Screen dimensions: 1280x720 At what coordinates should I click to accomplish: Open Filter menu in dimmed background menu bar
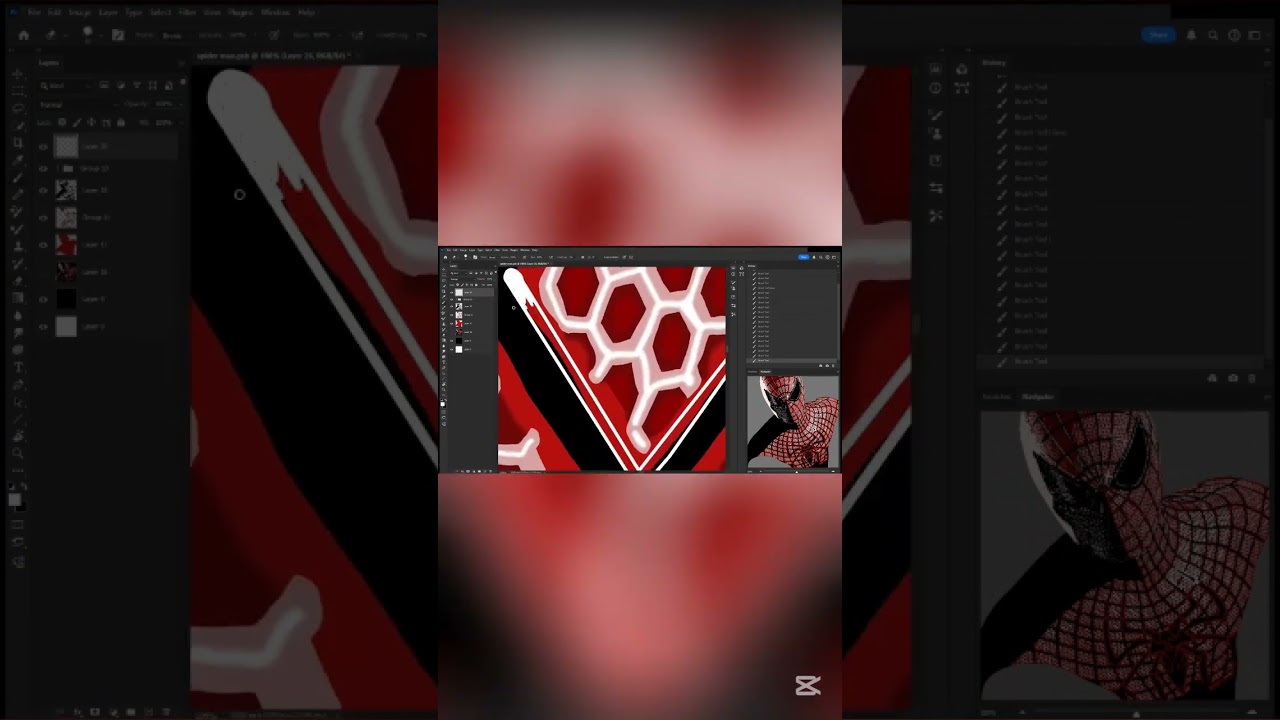(x=187, y=12)
